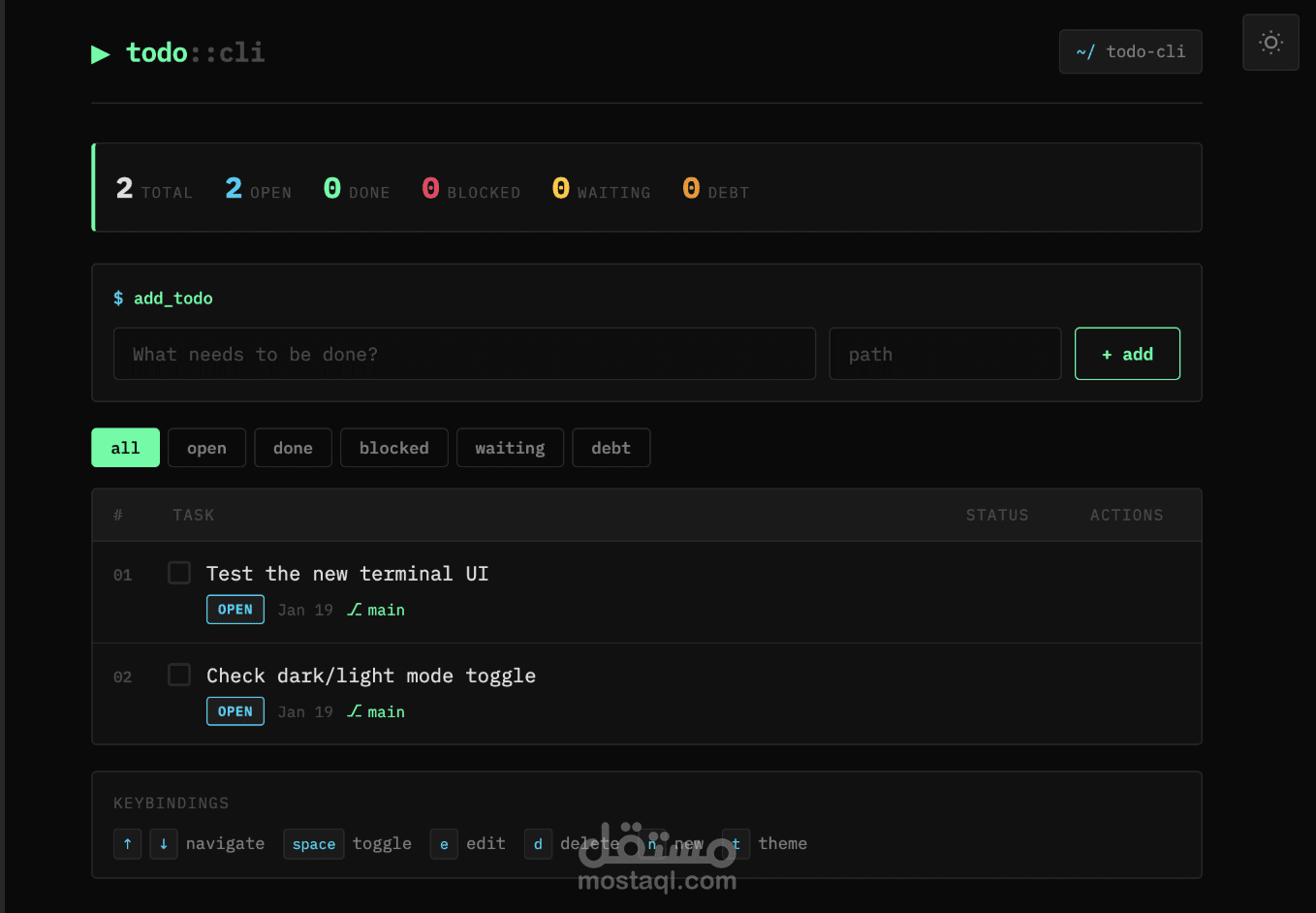Click the up arrow navigate key
Image resolution: width=1316 pixels, height=913 pixels.
[x=128, y=844]
